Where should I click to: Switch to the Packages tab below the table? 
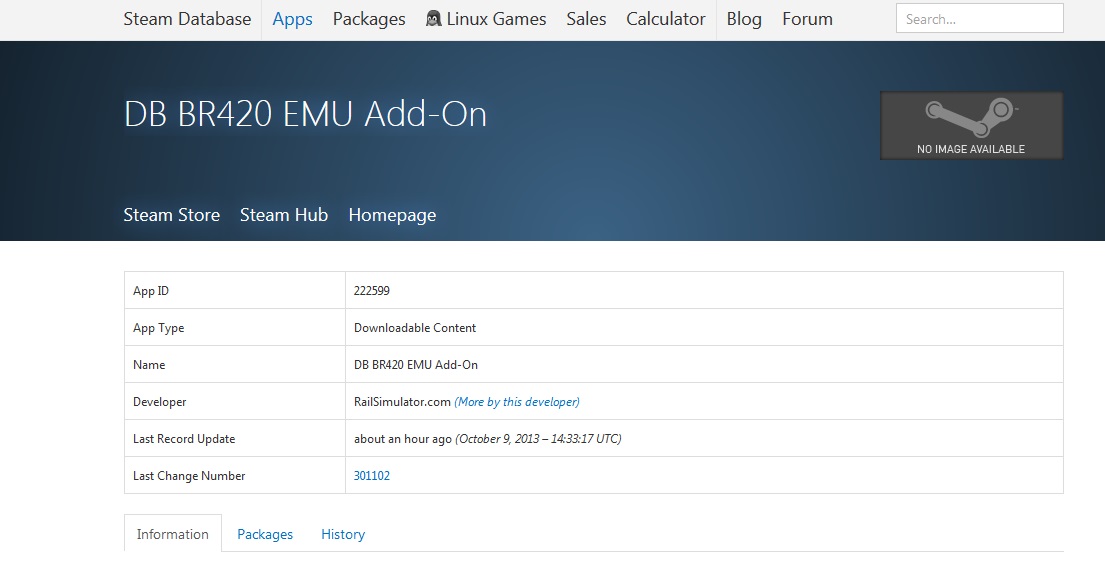pyautogui.click(x=265, y=534)
